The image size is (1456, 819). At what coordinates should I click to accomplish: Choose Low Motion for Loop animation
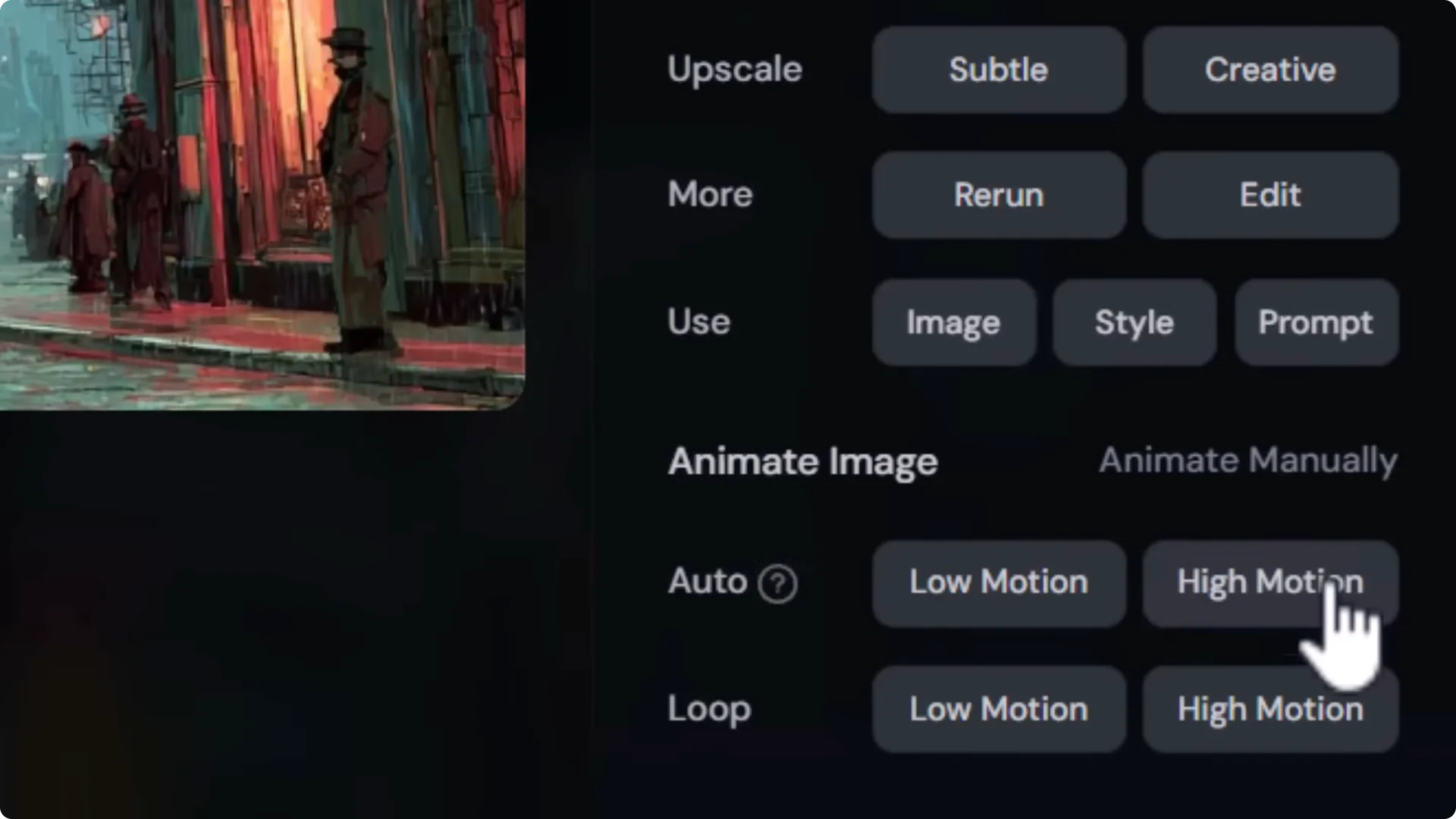tap(998, 709)
